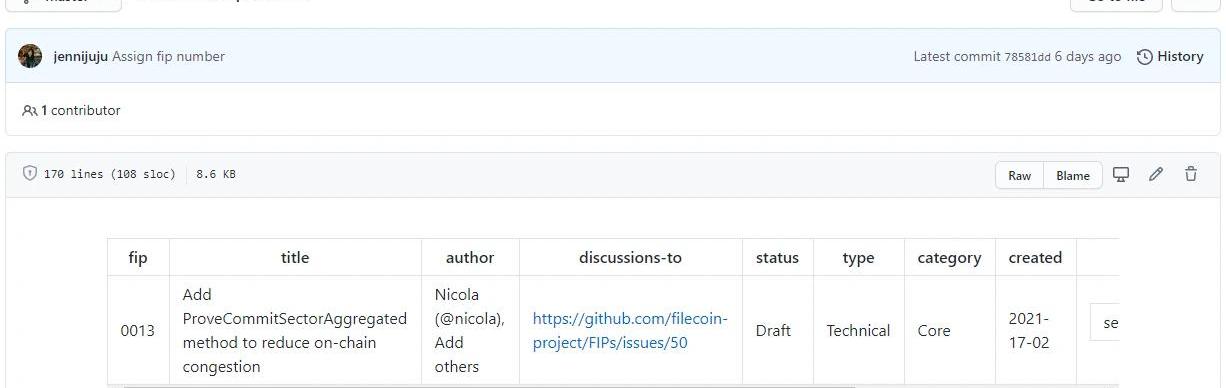Open file in GitHub Desktop icon
Screen dimensions: 1226x388
point(1121,174)
